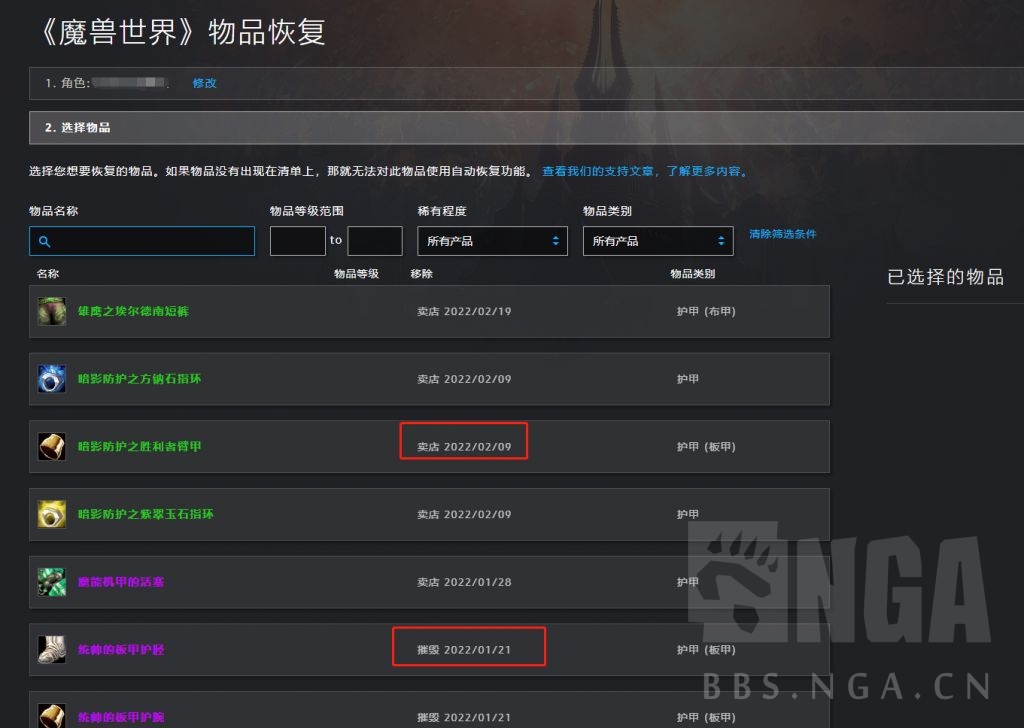Focus the 物品名称 search field
Viewport: 1024px width, 728px height.
click(142, 241)
